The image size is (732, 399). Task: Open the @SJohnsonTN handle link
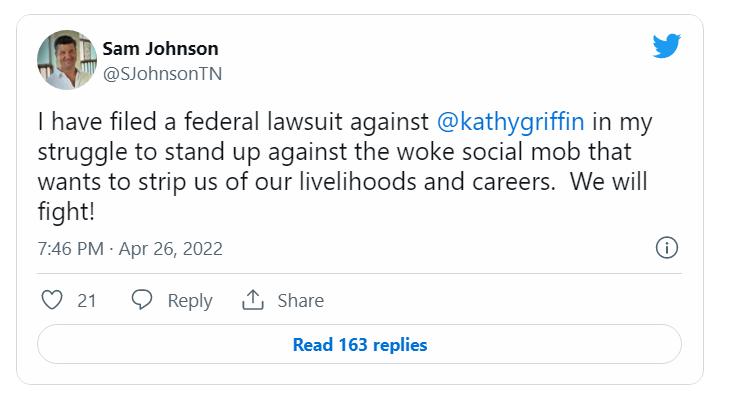(x=162, y=74)
